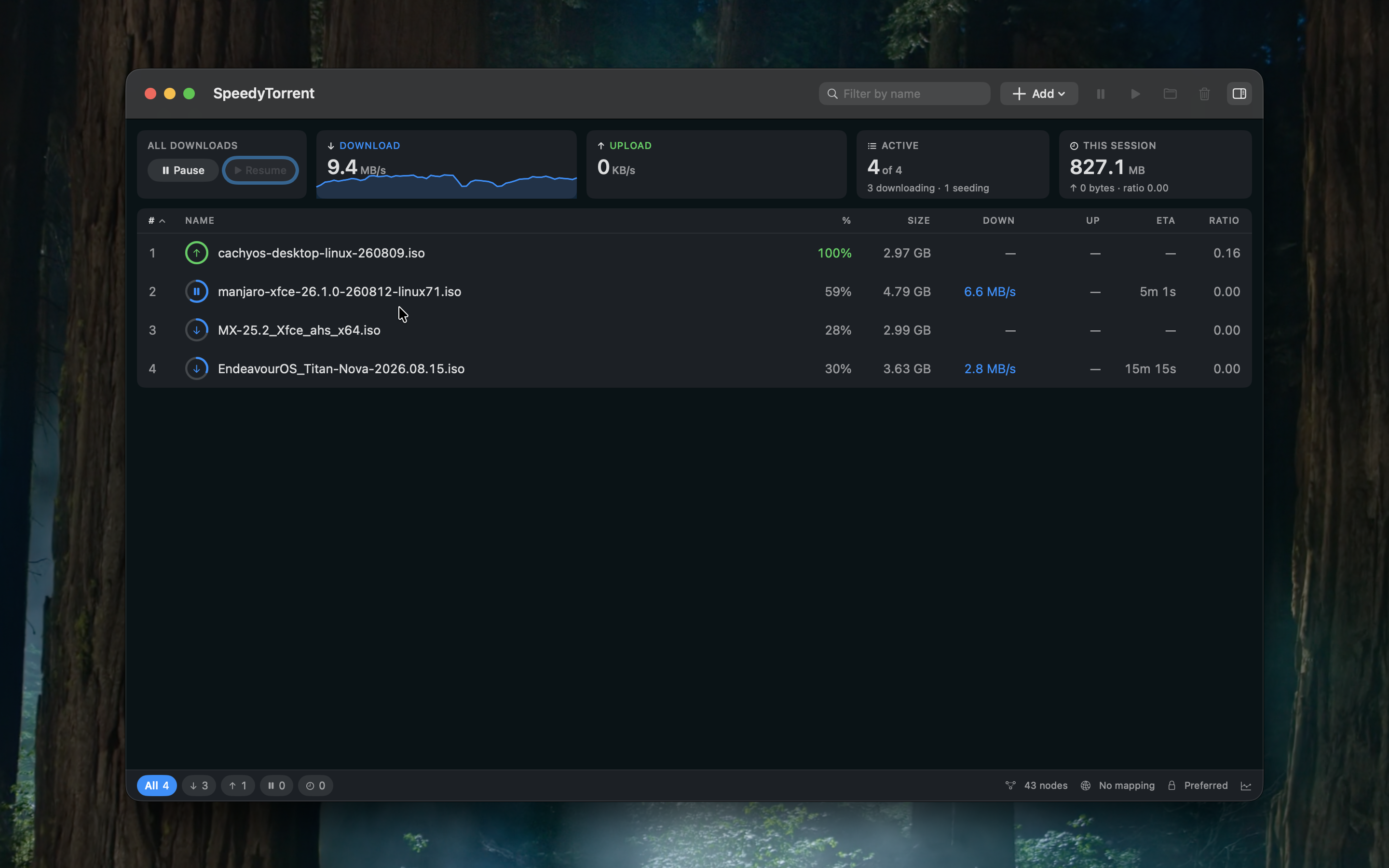Image resolution: width=1389 pixels, height=868 pixels.
Task: Pause all downloads button
Action: tap(182, 171)
